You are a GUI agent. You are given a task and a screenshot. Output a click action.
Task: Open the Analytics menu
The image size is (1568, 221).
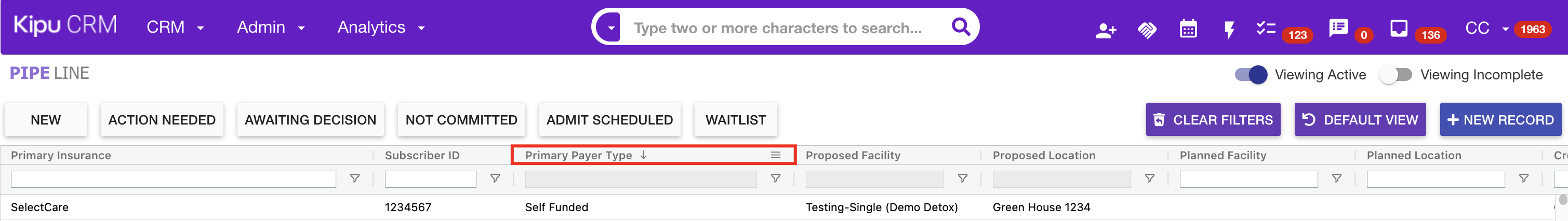tap(381, 27)
